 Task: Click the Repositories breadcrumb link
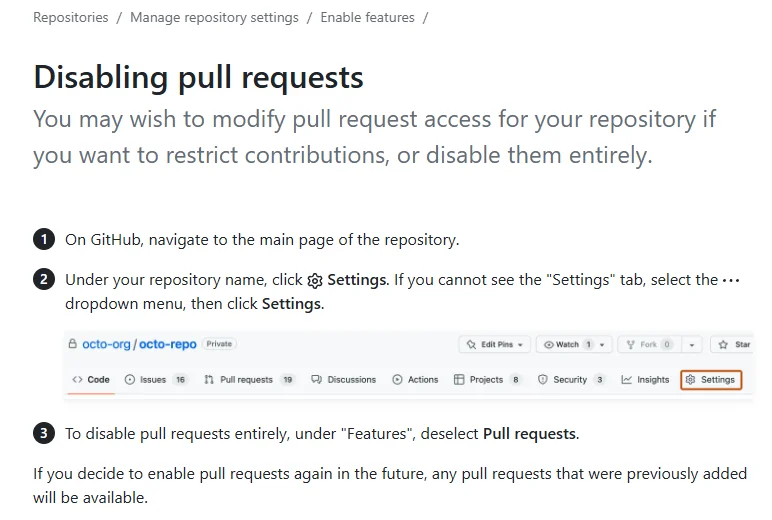[x=70, y=17]
